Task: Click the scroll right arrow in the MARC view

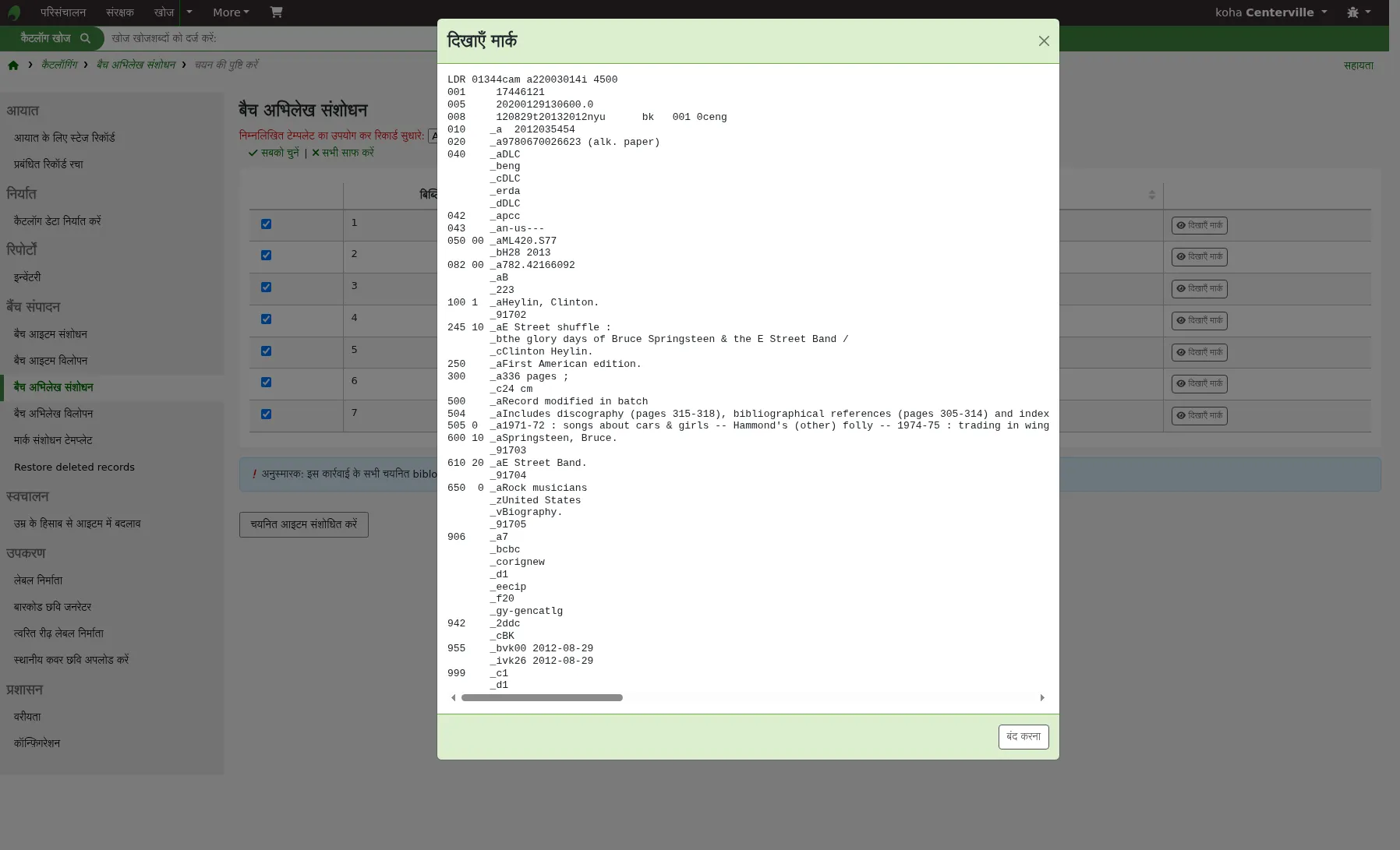Action: pos(1042,698)
